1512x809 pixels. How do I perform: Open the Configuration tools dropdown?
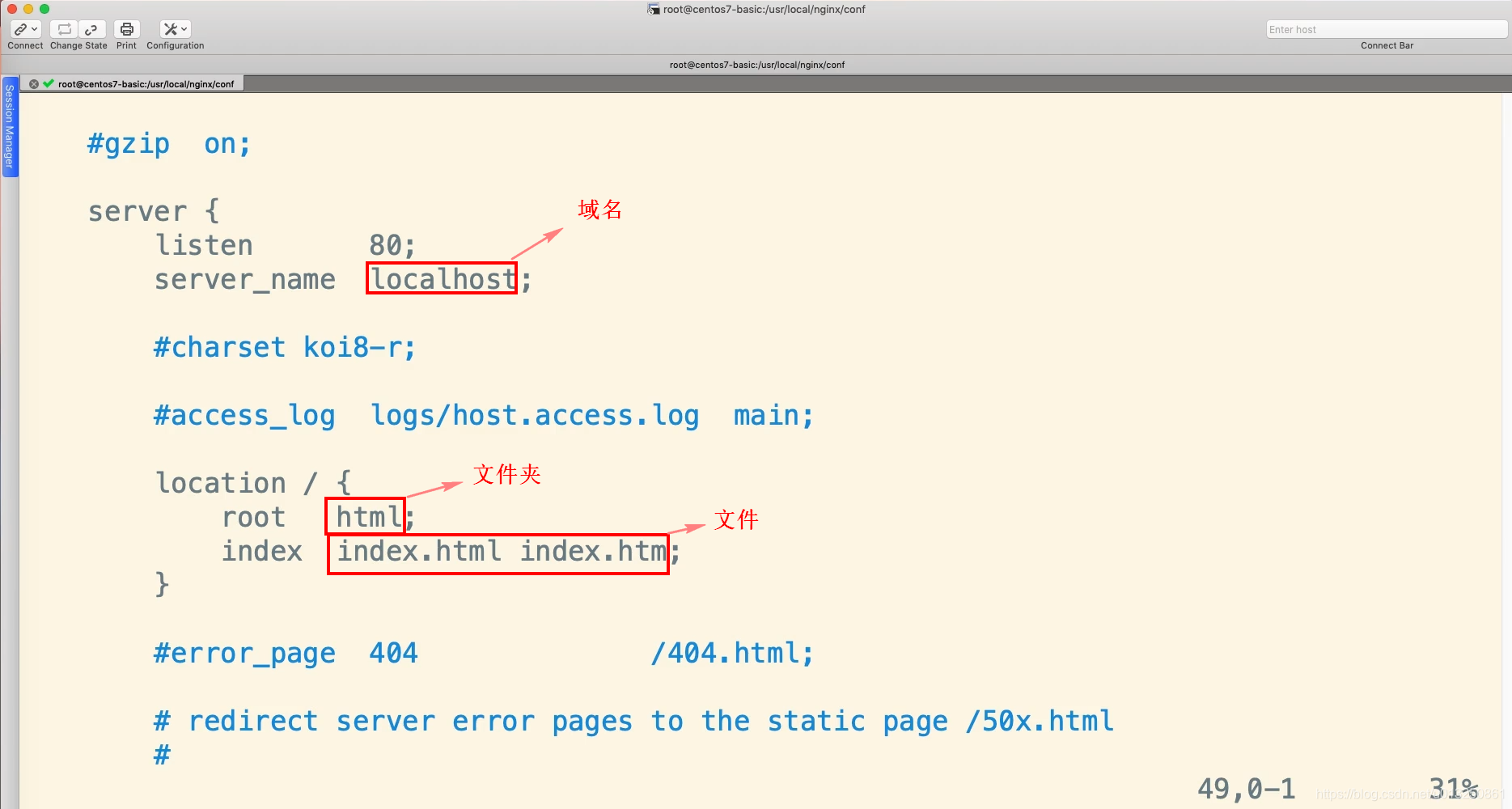point(175,29)
